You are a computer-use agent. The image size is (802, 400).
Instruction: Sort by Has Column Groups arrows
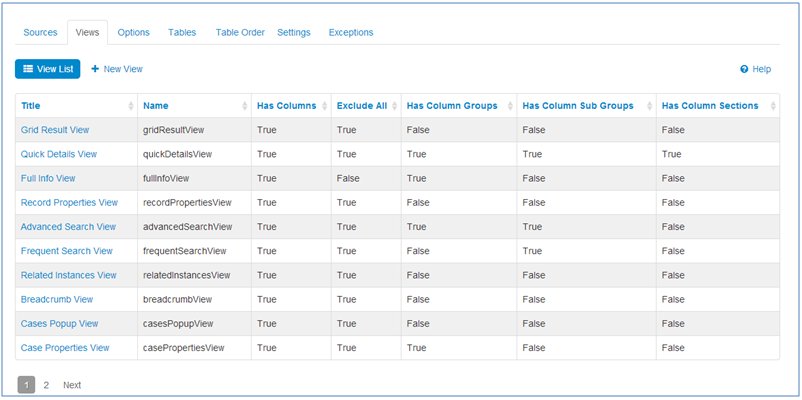[511, 106]
